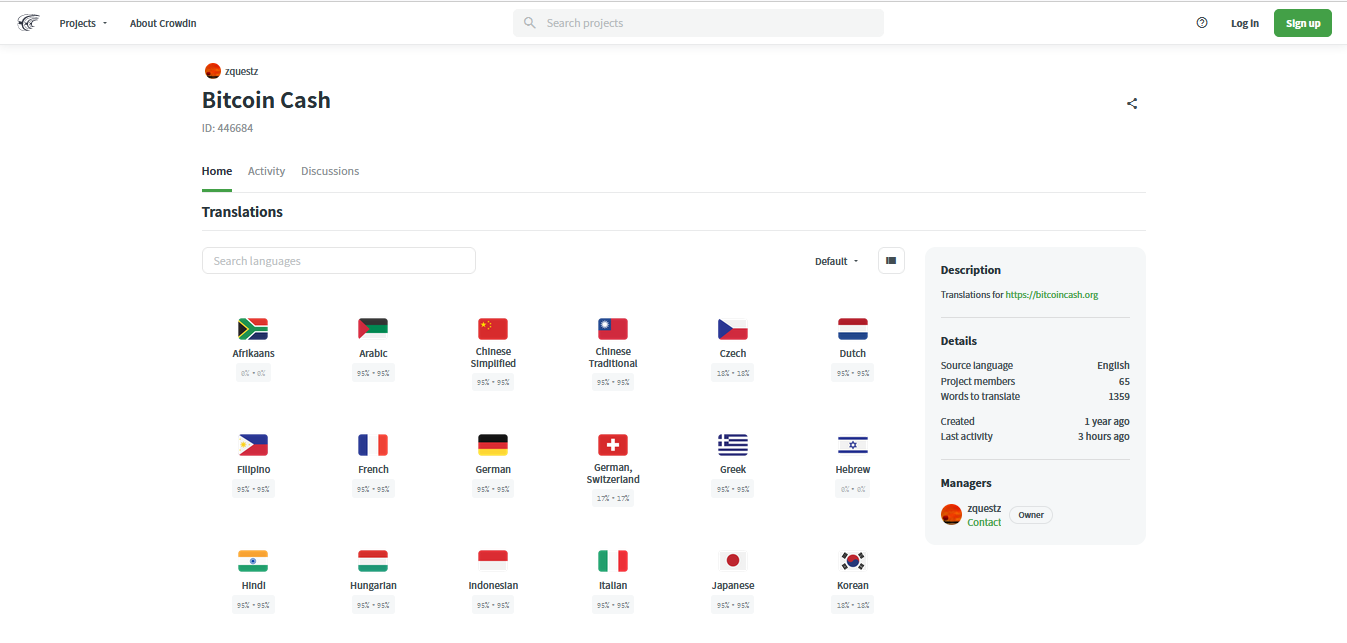Open About Crowdin menu link
The height and width of the screenshot is (643, 1347).
point(163,23)
